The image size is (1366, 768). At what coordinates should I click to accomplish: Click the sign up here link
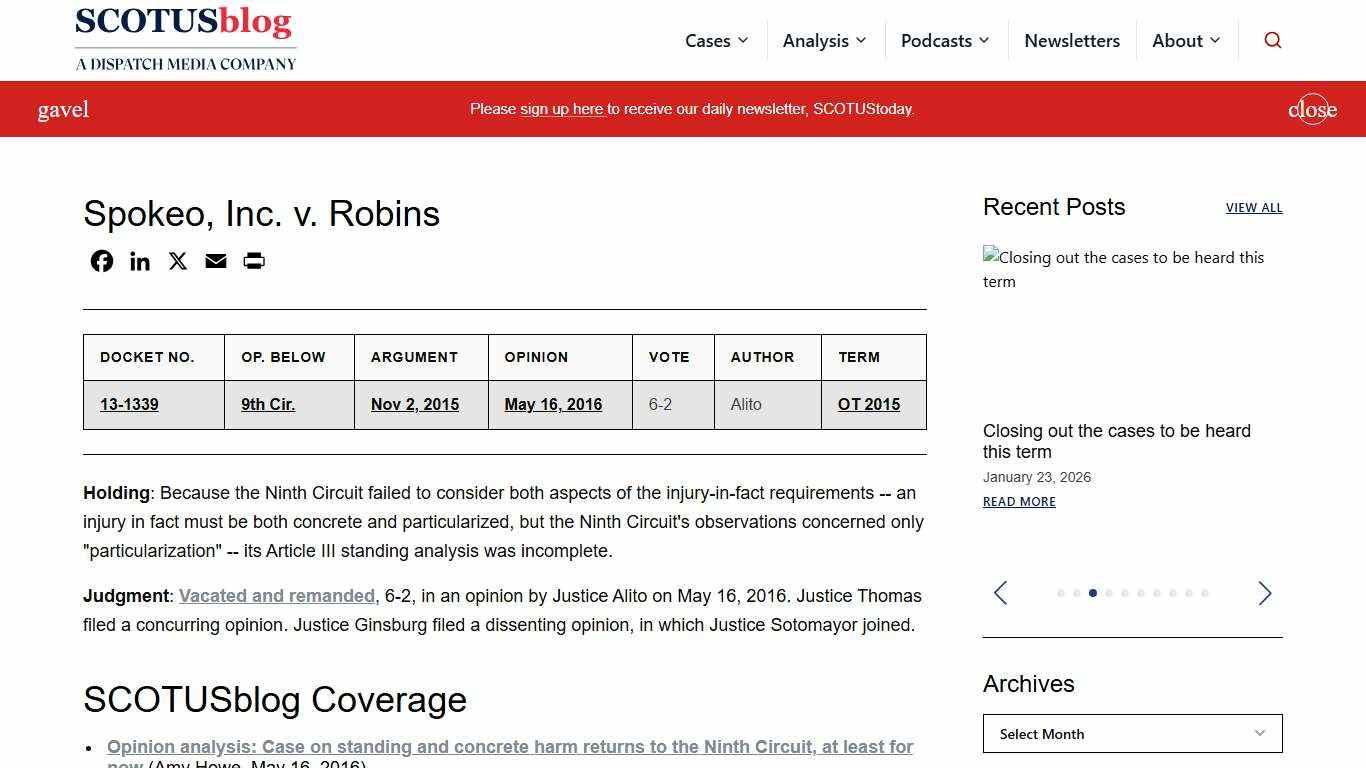click(x=561, y=109)
